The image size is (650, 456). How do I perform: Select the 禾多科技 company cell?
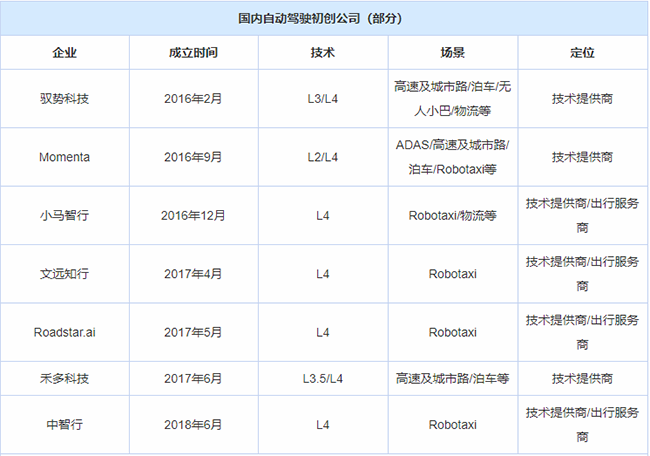[x=65, y=378]
